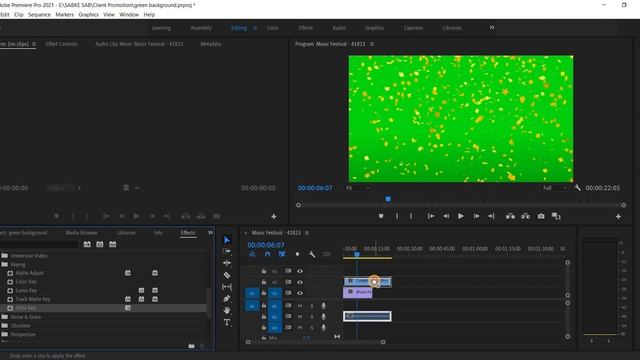640x360 pixels.
Task: Toggle Snap in Timeline magnet icon
Action: click(x=267, y=254)
